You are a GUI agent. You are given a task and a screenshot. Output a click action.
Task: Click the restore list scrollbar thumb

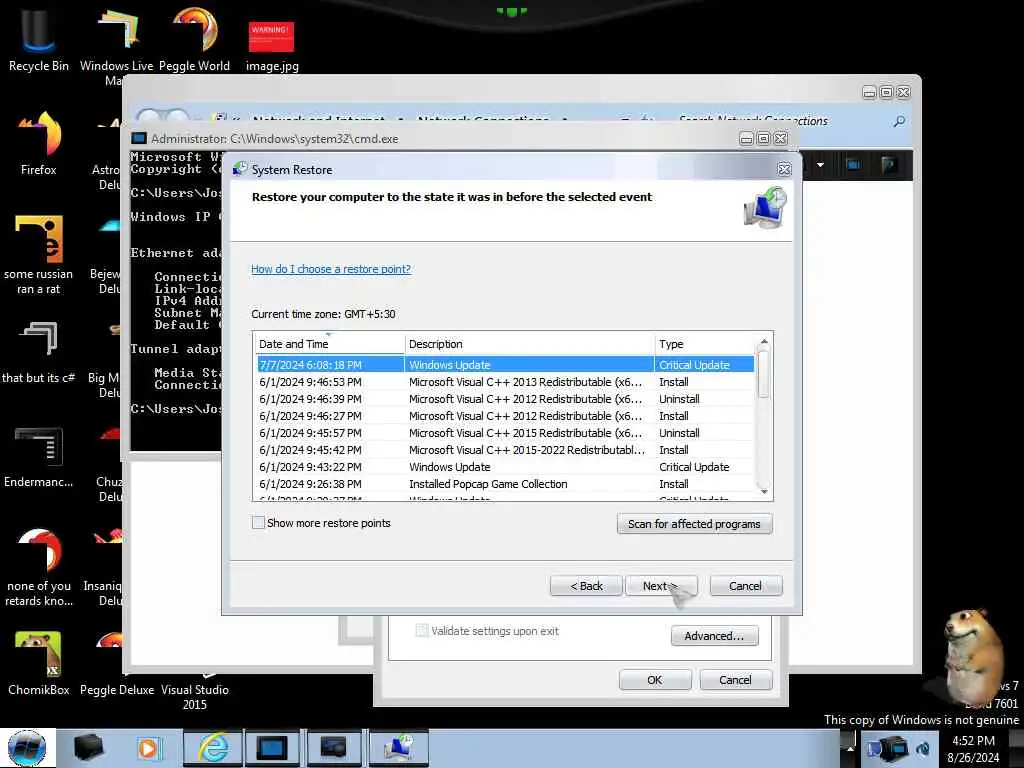(763, 374)
